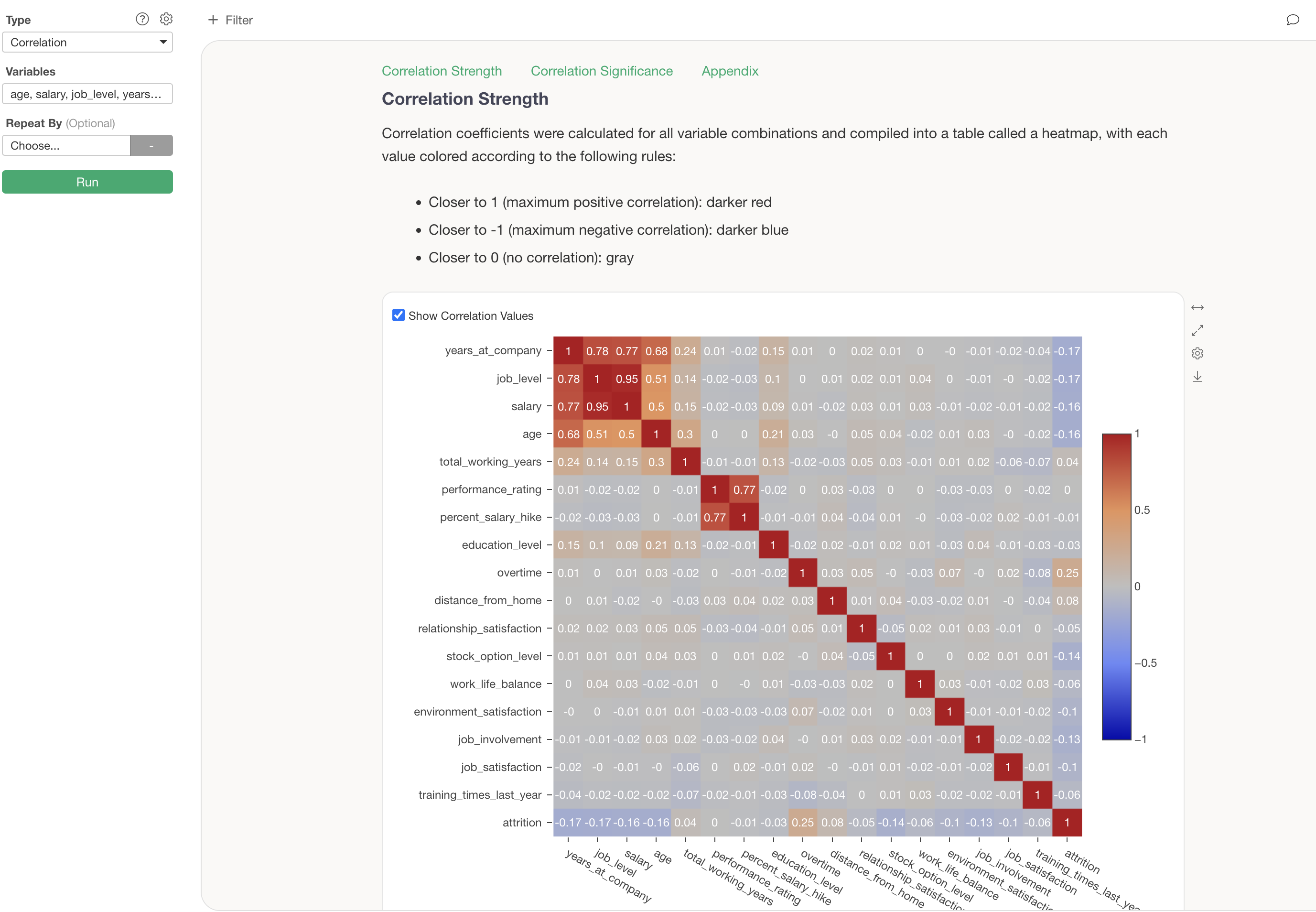The height and width of the screenshot is (912, 1316).
Task: Open the Type Correlation dropdown
Action: coord(87,42)
